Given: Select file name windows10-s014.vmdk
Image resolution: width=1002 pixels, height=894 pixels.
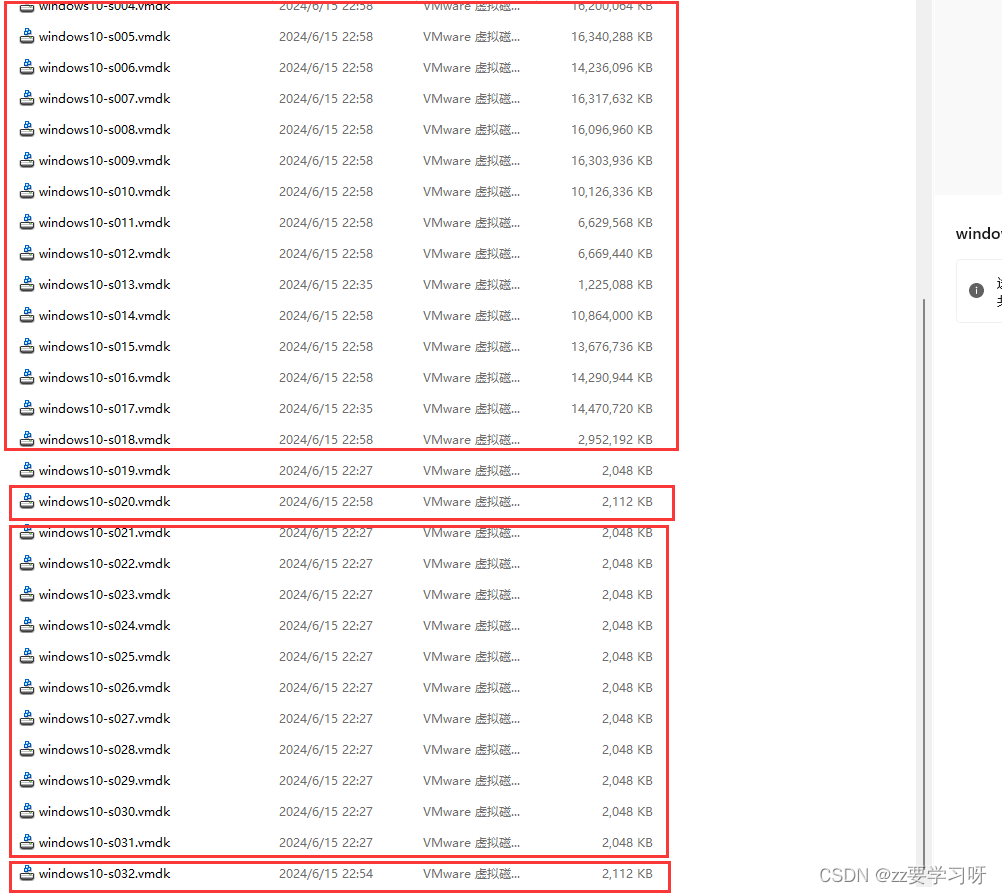Looking at the screenshot, I should (104, 316).
